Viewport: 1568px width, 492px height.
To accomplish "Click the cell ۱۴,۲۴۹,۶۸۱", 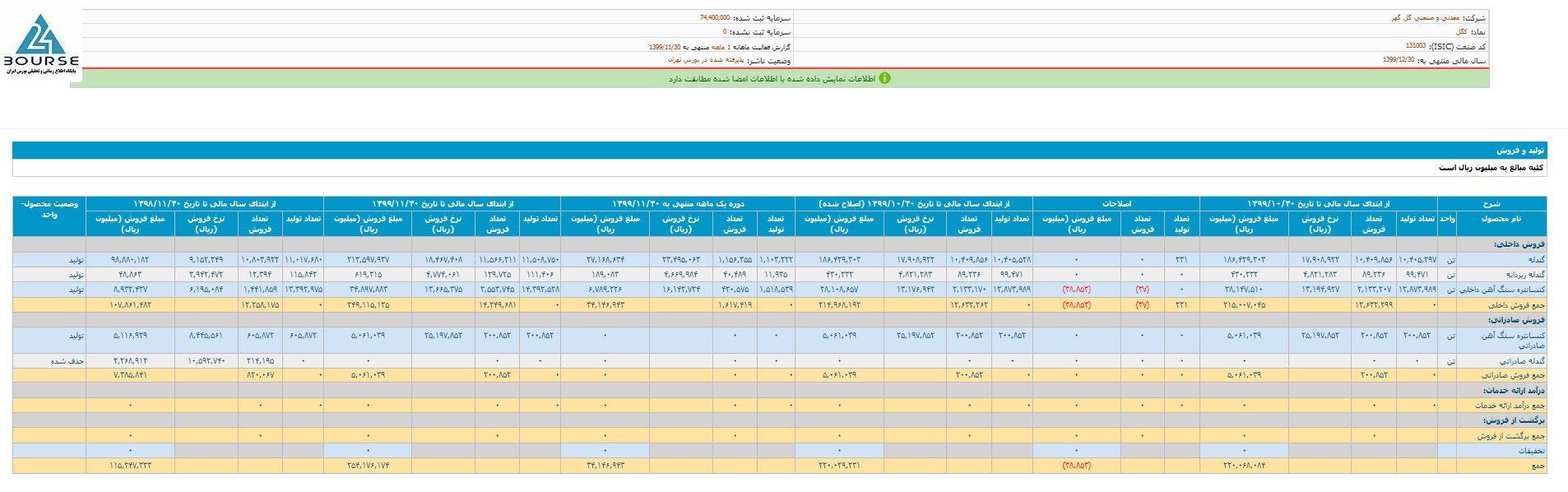I will point(497,305).
